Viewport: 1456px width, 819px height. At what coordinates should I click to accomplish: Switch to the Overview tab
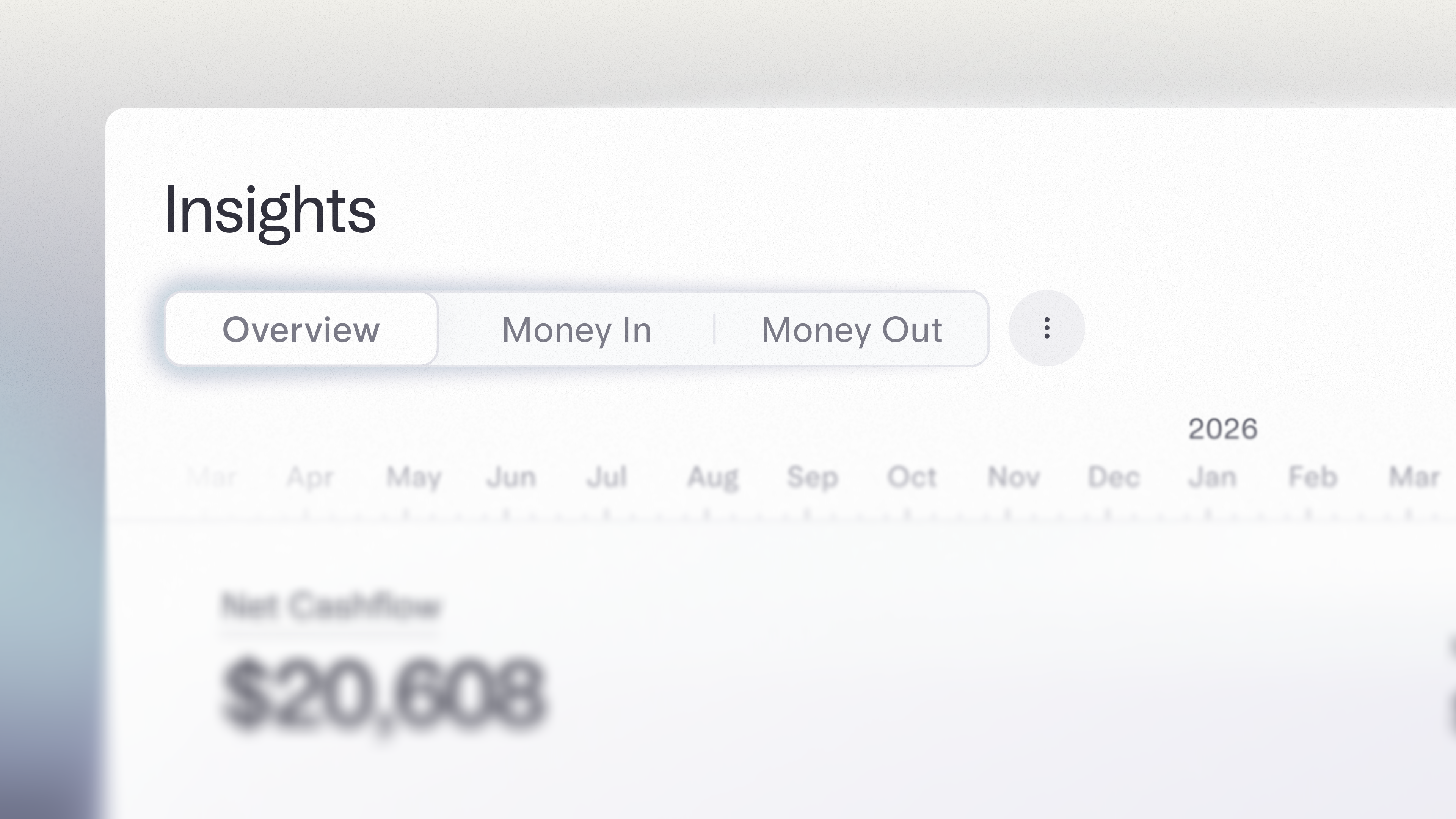(301, 329)
